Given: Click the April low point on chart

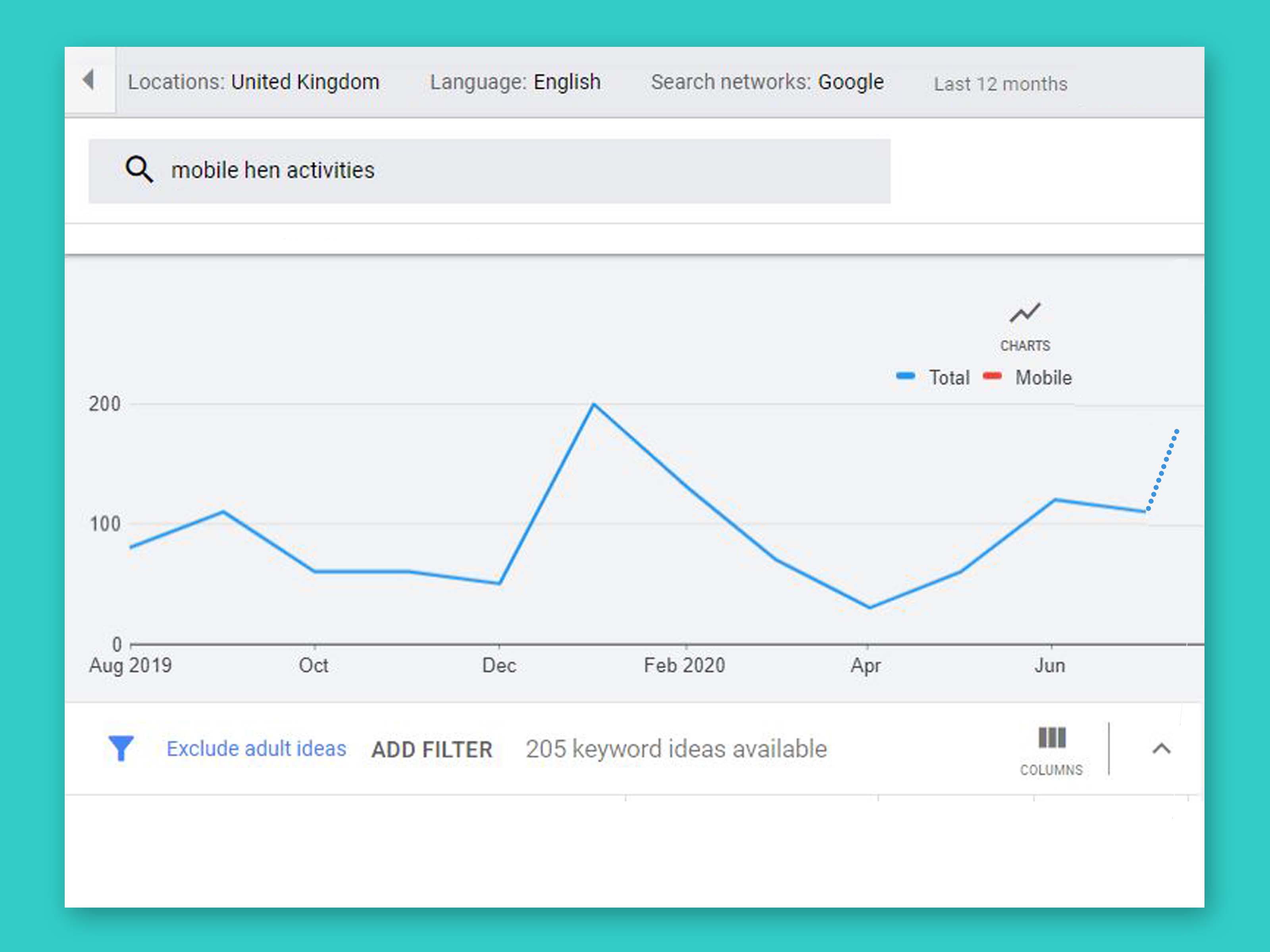Looking at the screenshot, I should click(870, 607).
